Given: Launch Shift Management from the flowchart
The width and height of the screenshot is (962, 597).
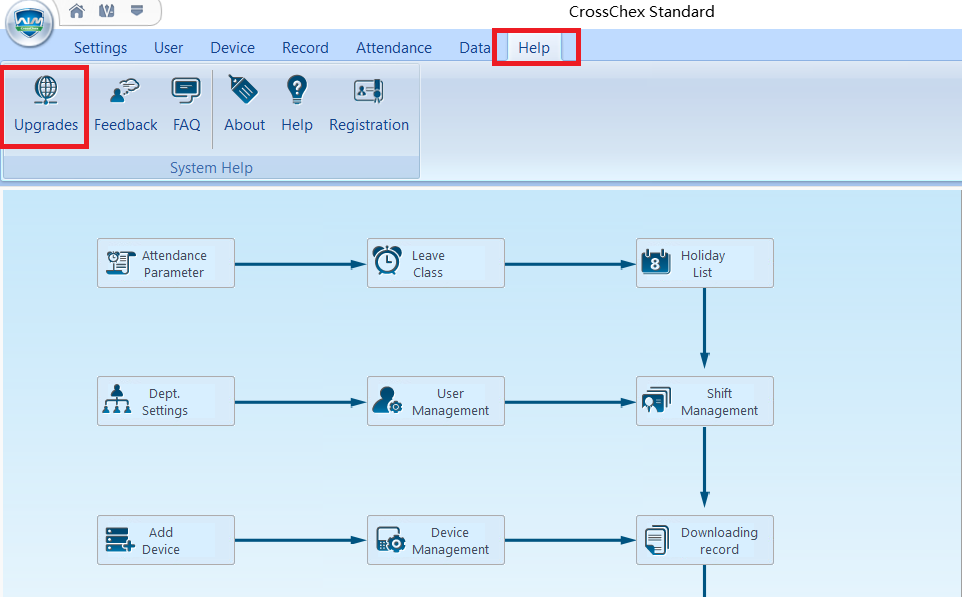Looking at the screenshot, I should [x=705, y=401].
